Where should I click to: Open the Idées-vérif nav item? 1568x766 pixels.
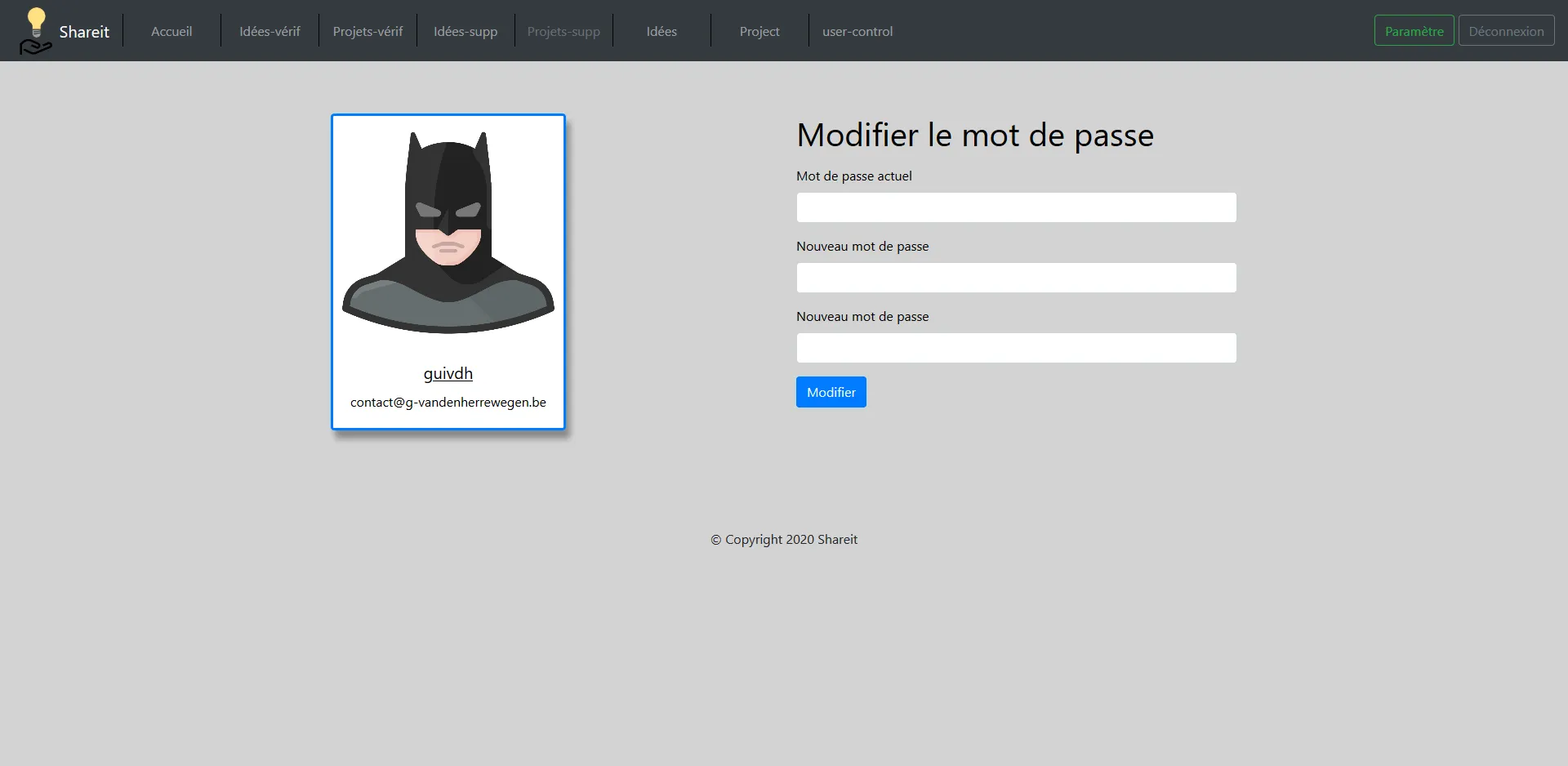pos(269,32)
